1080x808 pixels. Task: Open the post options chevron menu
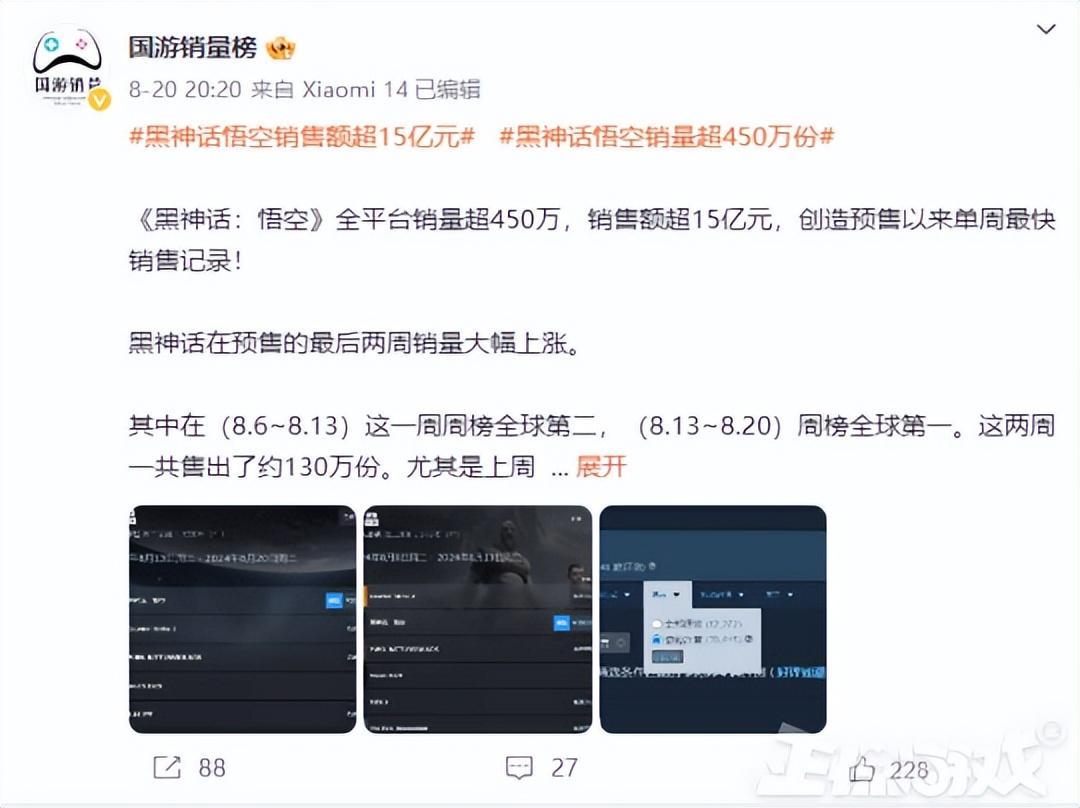(1046, 29)
